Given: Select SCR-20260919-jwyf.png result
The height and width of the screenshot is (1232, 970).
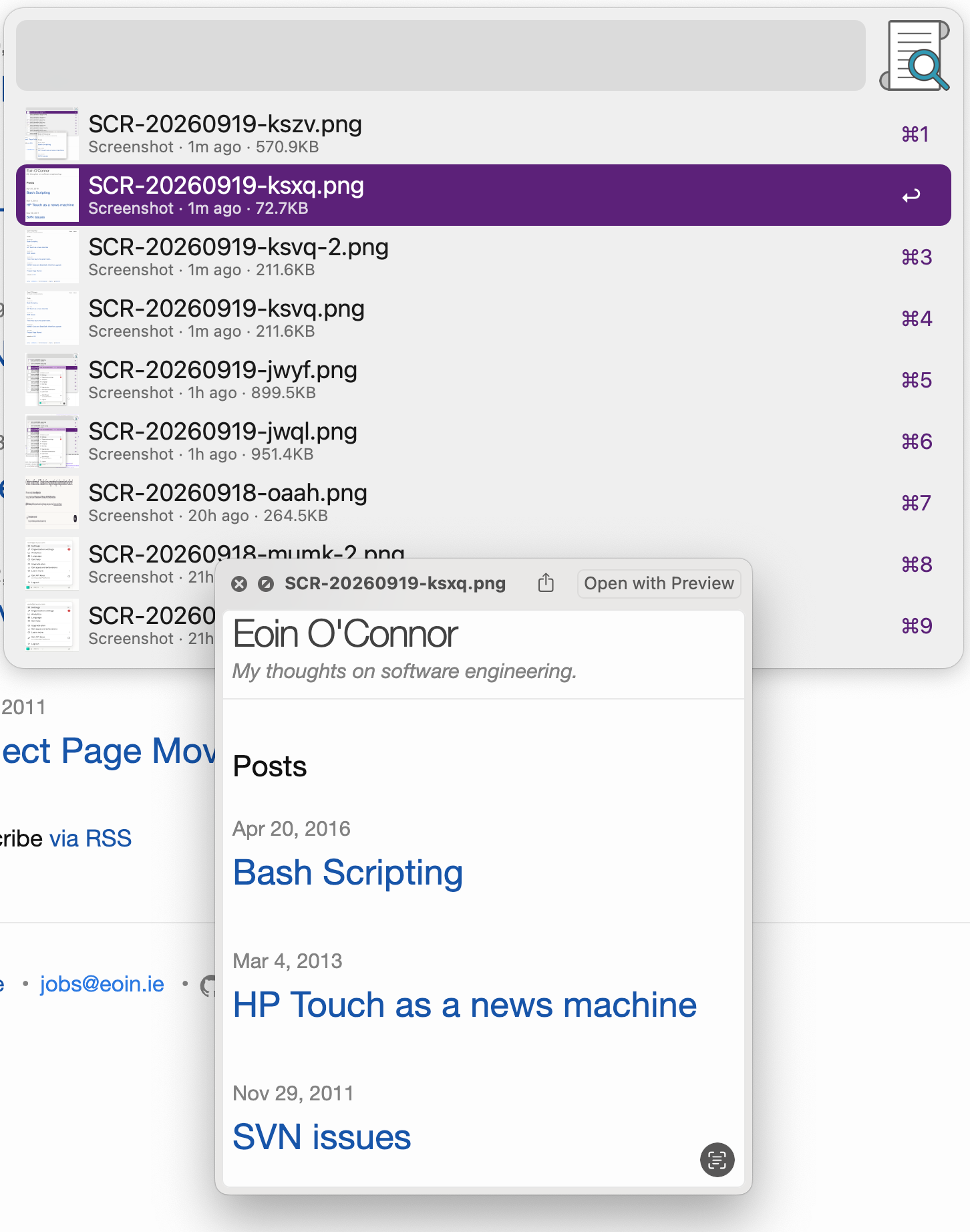Looking at the screenshot, I should 484,379.
